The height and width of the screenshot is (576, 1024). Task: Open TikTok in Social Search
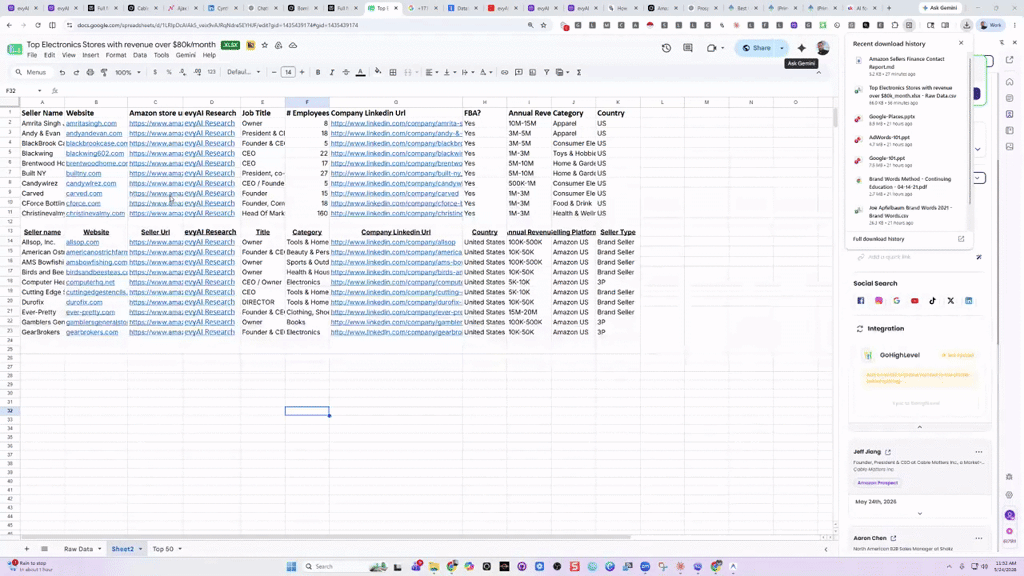[x=933, y=301]
